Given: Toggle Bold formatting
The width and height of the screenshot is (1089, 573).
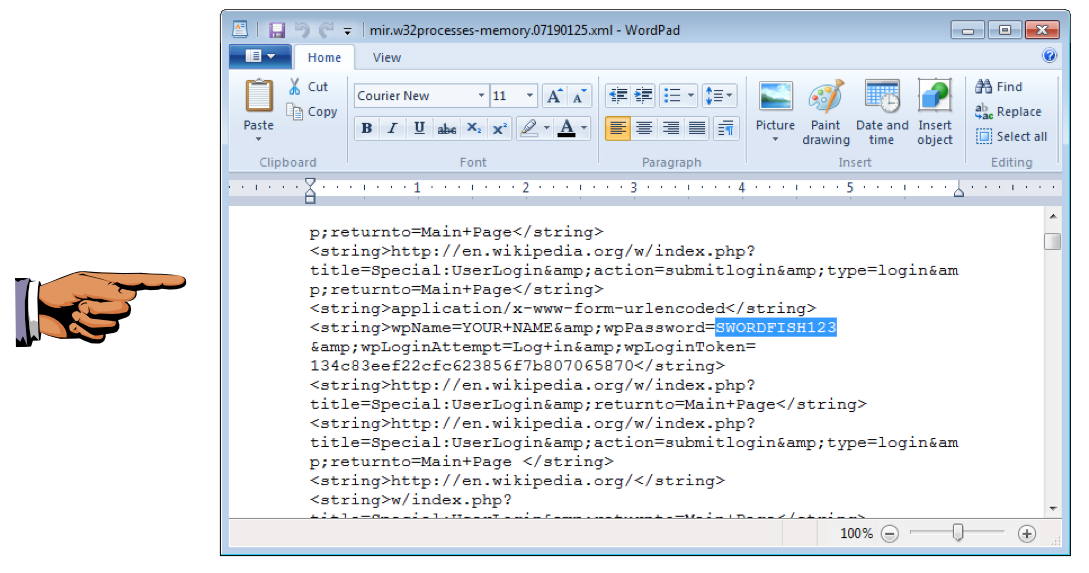Looking at the screenshot, I should [367, 128].
